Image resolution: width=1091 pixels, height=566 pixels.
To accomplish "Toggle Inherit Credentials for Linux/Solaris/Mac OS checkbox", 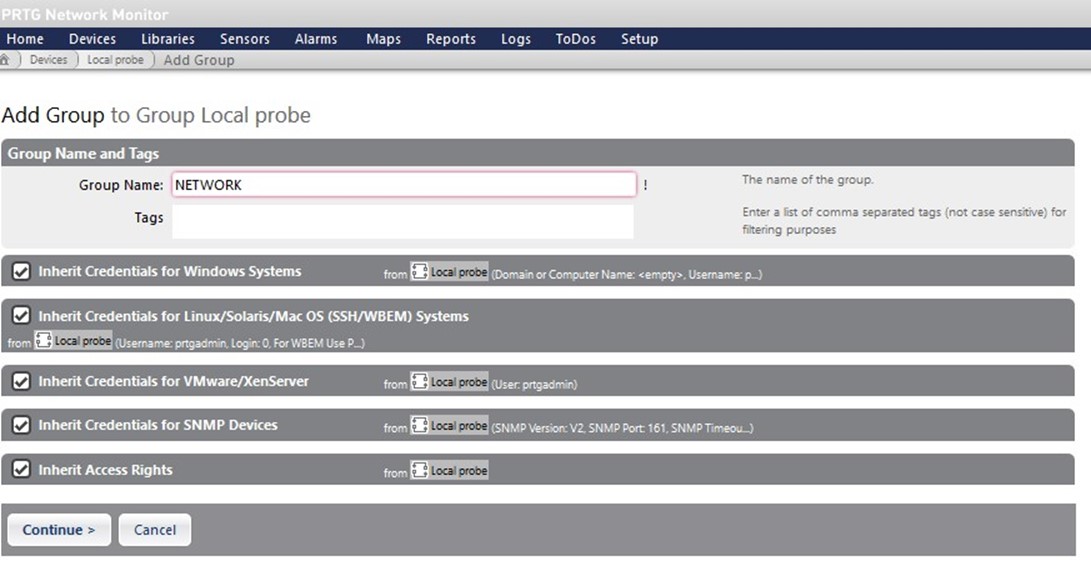I will 22,316.
